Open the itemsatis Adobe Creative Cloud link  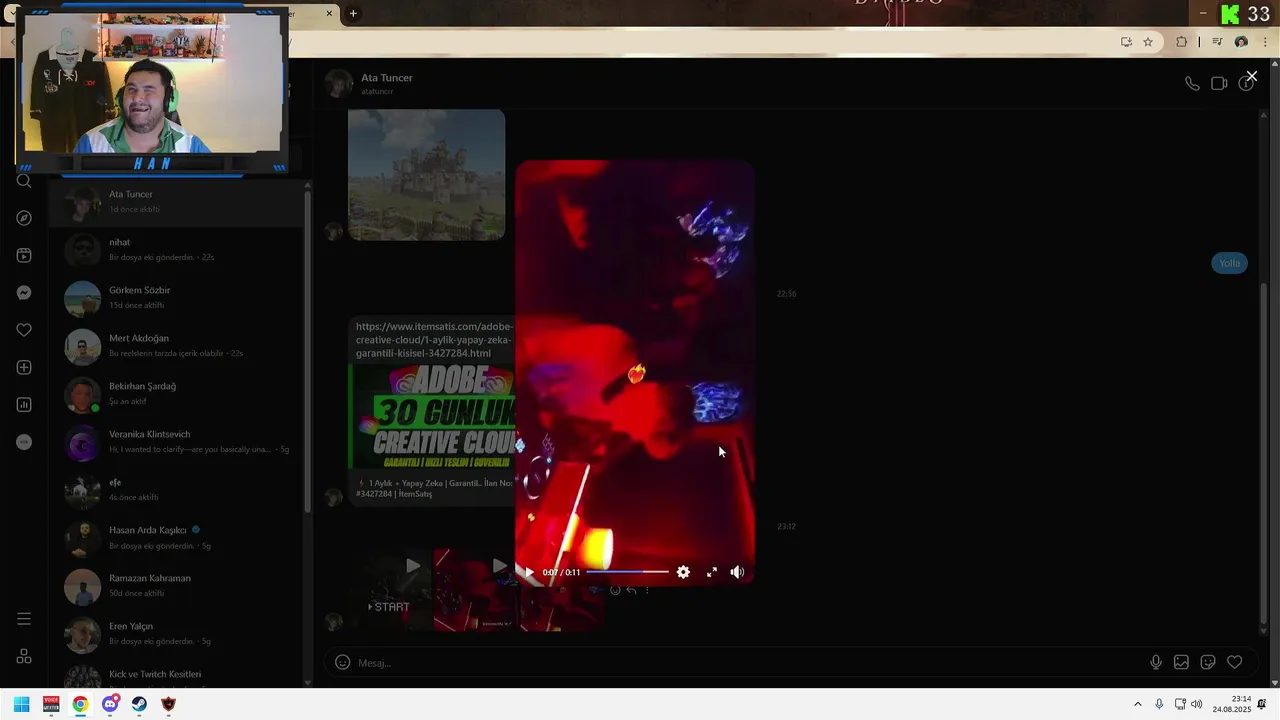click(x=434, y=340)
